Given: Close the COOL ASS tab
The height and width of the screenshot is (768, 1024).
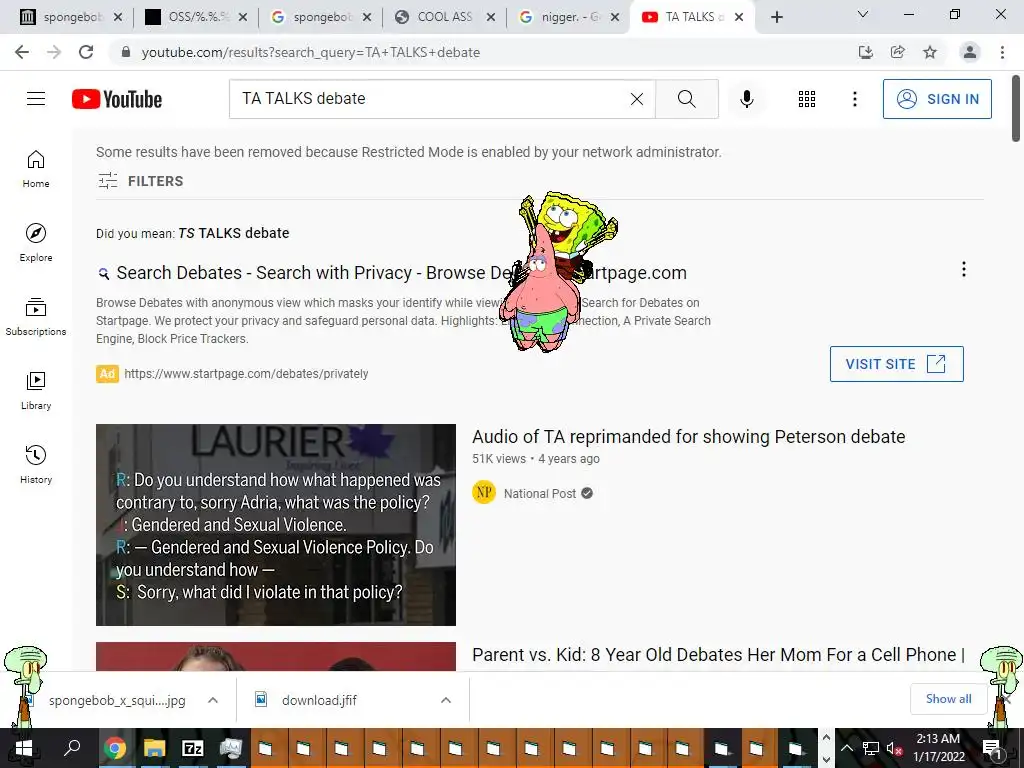Looking at the screenshot, I should tap(491, 17).
